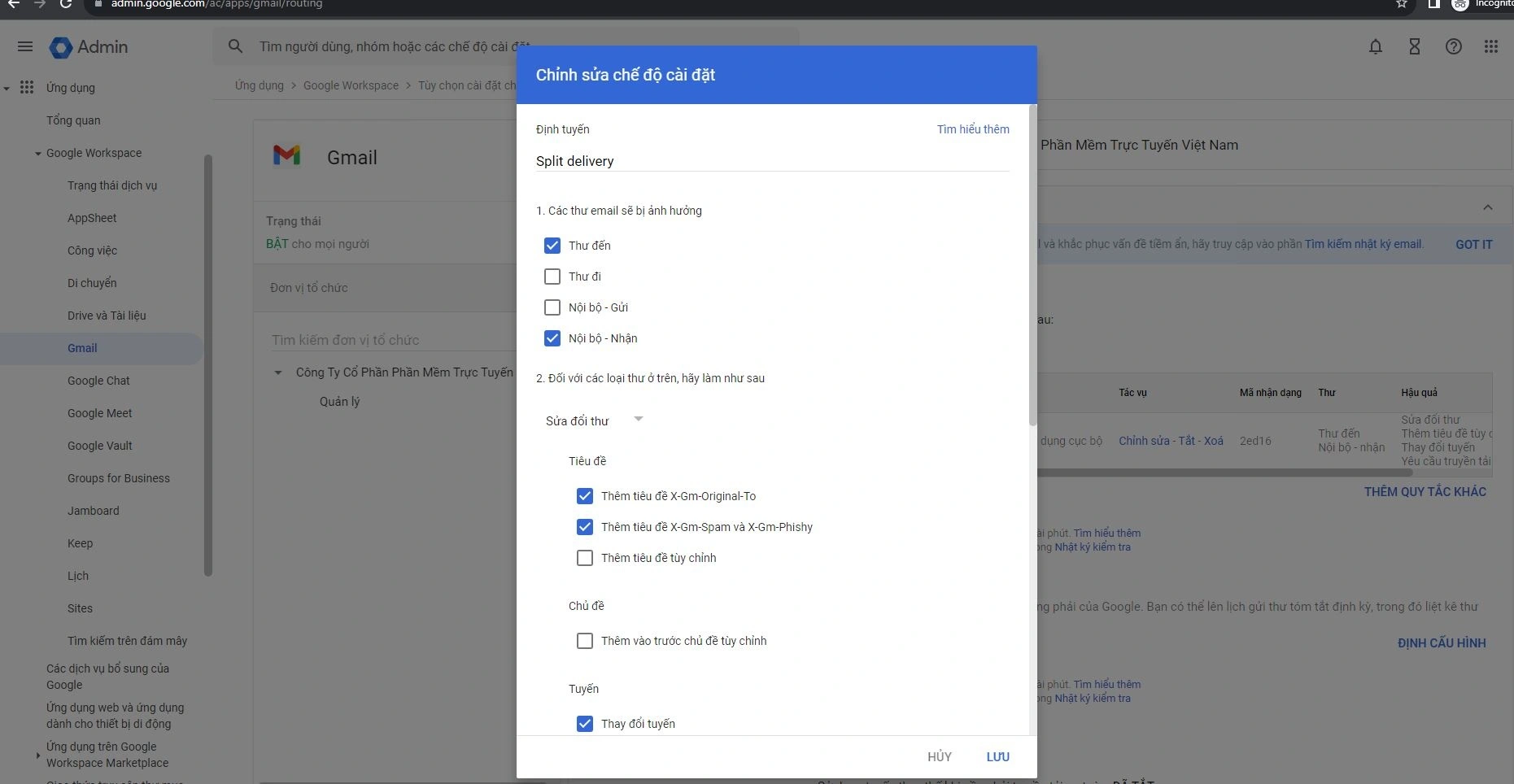This screenshot has width=1514, height=784.
Task: Click the browser reload icon
Action: 65,4
